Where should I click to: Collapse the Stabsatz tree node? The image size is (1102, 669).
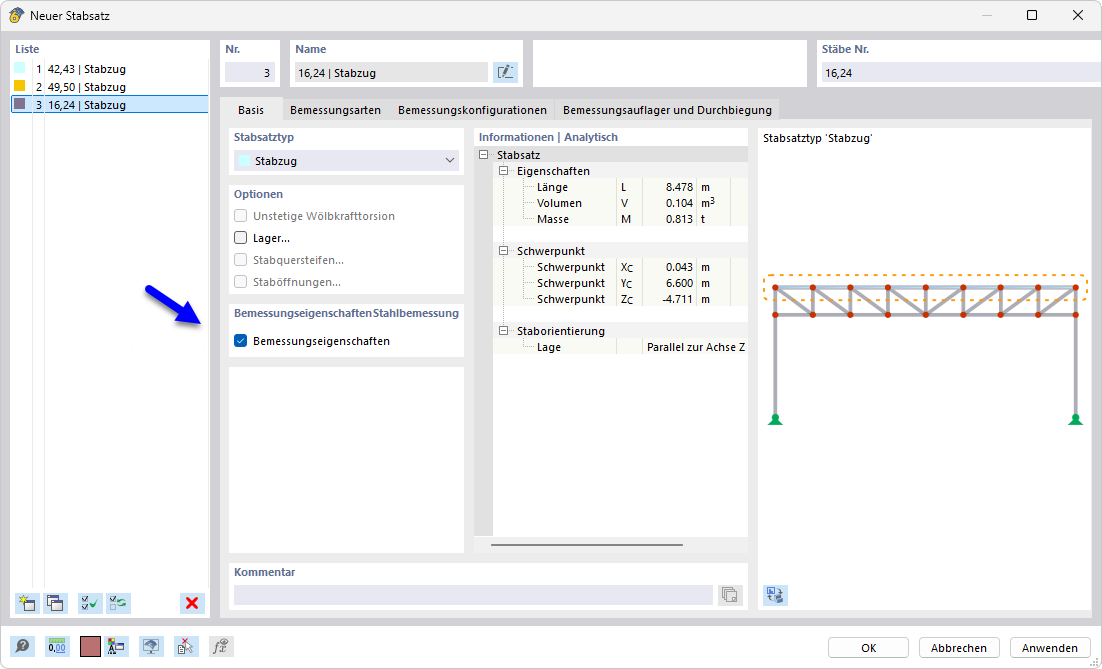pyautogui.click(x=484, y=155)
